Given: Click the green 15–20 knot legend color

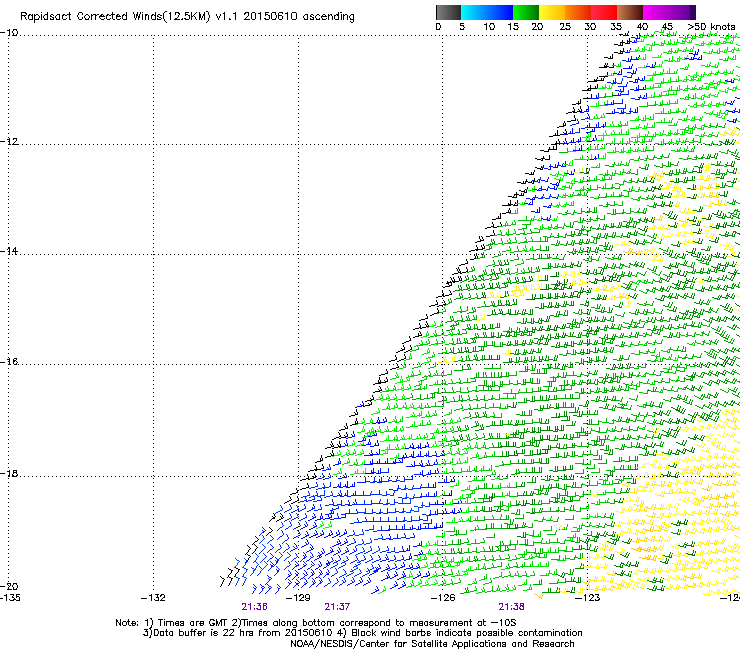Looking at the screenshot, I should (526, 12).
